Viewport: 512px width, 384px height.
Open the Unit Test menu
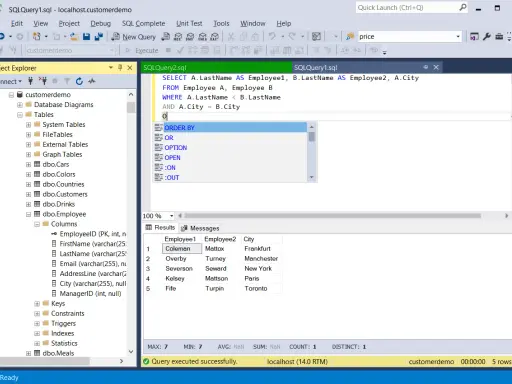(x=189, y=23)
